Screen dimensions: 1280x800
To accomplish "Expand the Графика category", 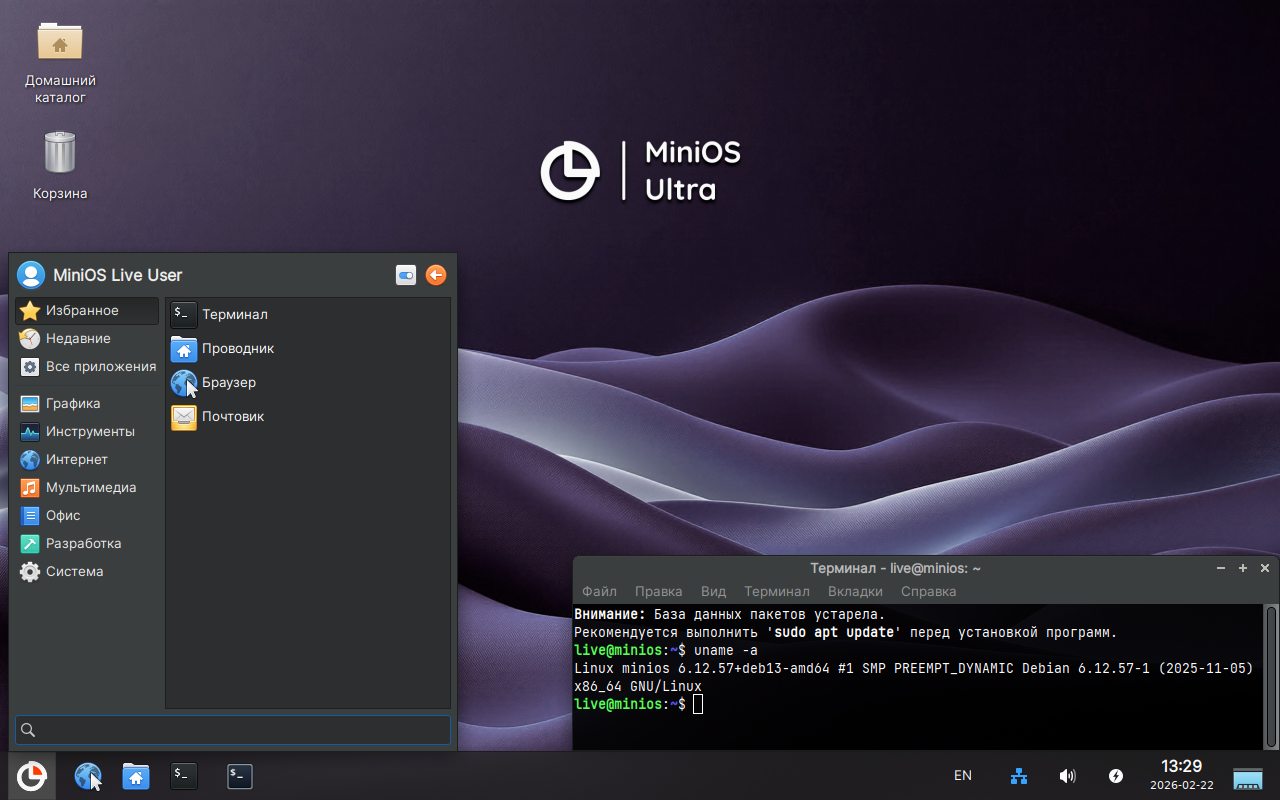I will coord(73,403).
